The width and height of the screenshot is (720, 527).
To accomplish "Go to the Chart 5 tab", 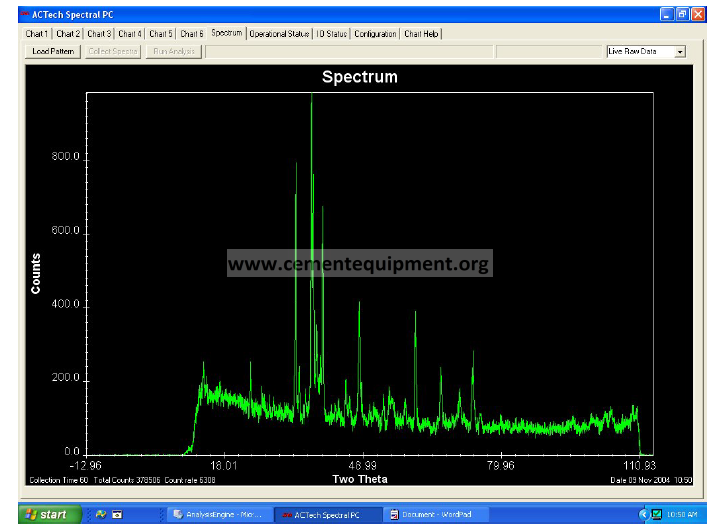I will coord(161,34).
